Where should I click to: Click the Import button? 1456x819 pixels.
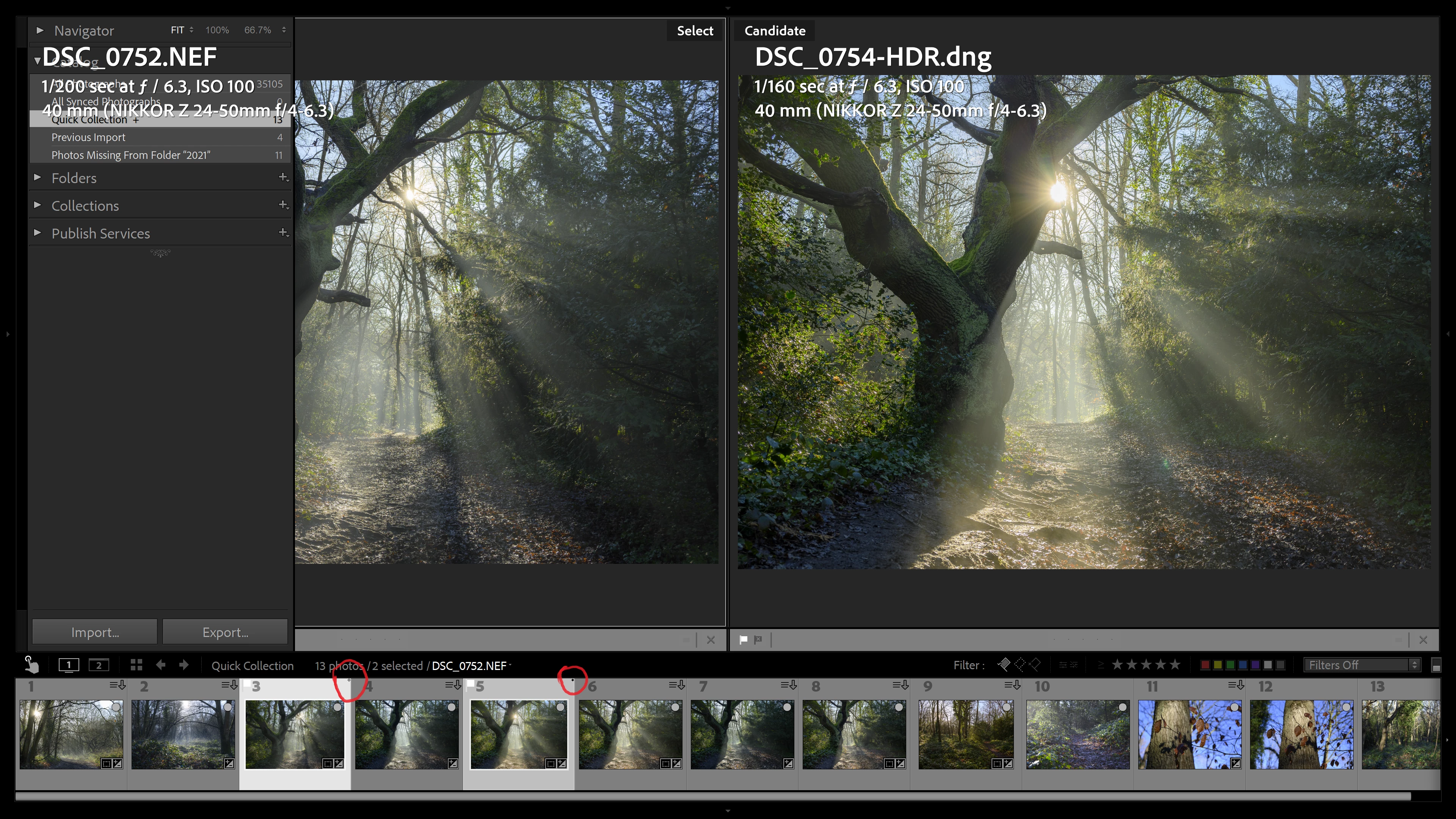[95, 632]
